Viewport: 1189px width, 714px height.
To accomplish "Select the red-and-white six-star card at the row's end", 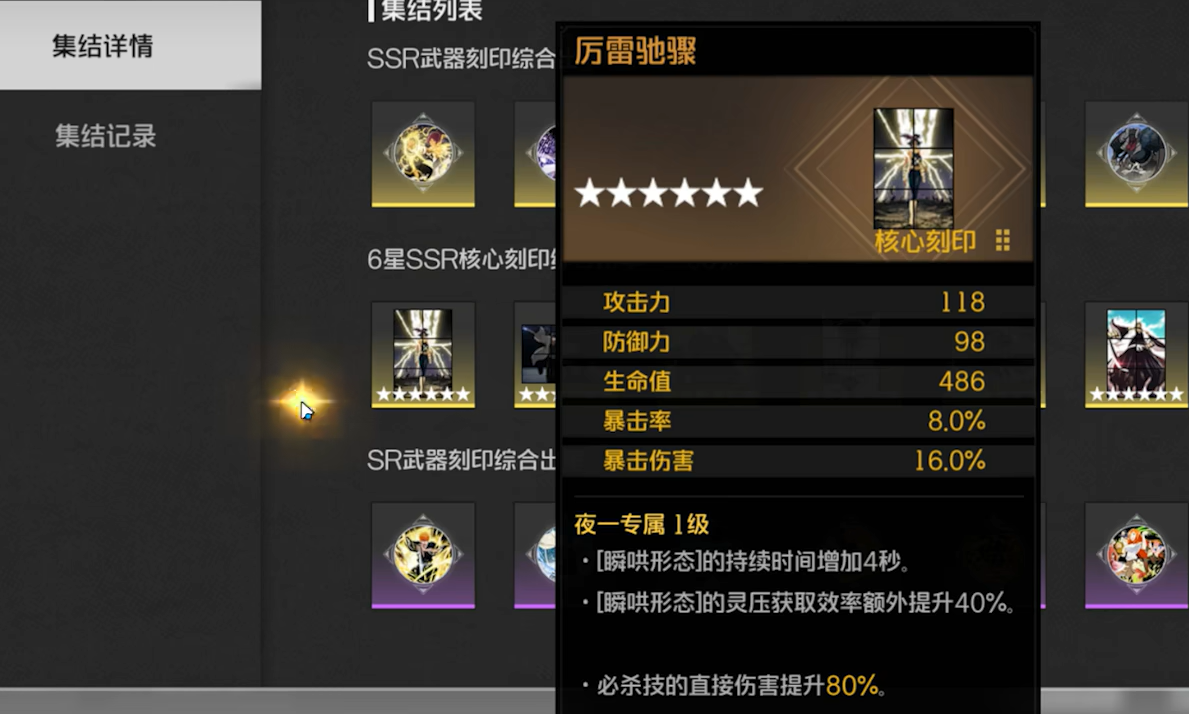I will tap(1136, 355).
